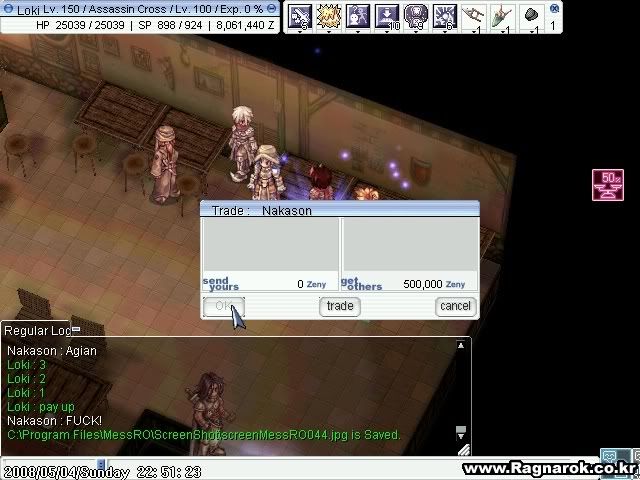Cancel the trade with Nakason

456,307
